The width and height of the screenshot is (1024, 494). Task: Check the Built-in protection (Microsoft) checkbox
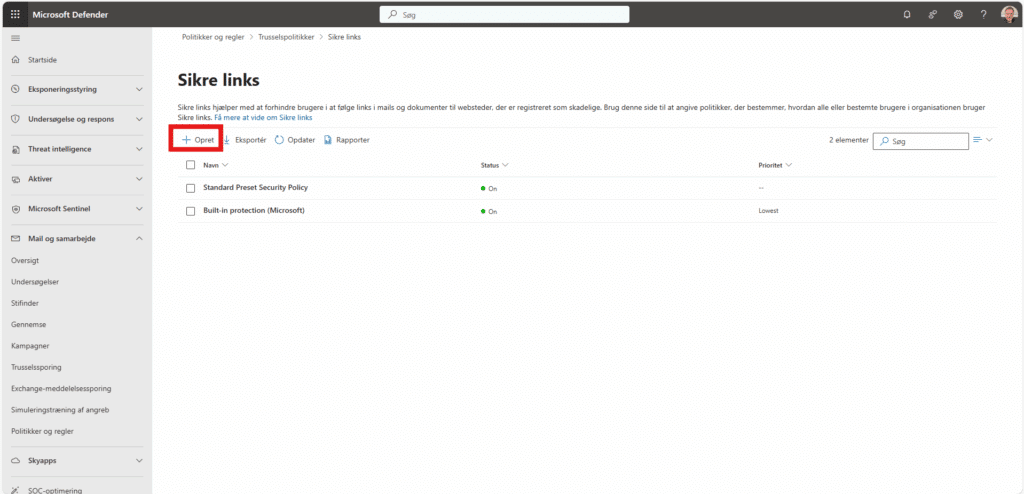(x=191, y=211)
